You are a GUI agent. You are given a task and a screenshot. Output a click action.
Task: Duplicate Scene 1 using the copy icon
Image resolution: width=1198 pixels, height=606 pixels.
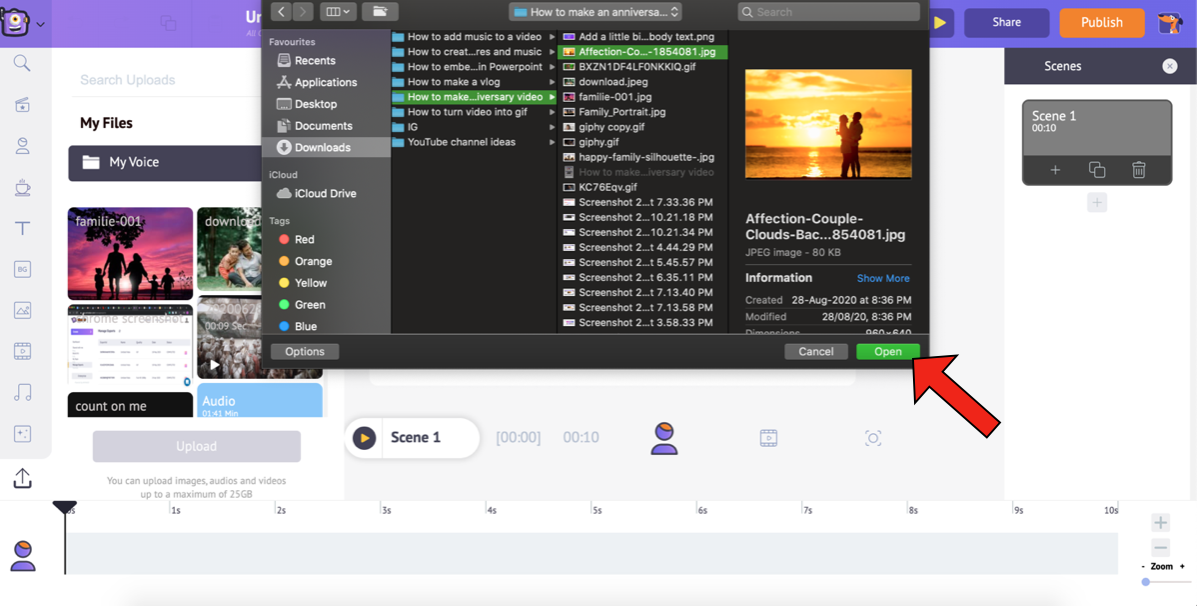coord(1096,170)
